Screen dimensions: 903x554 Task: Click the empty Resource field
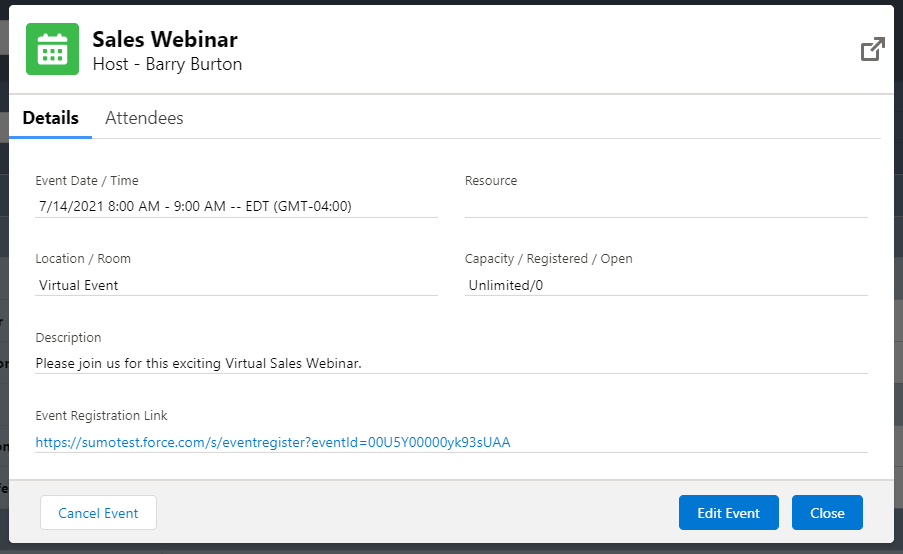665,206
